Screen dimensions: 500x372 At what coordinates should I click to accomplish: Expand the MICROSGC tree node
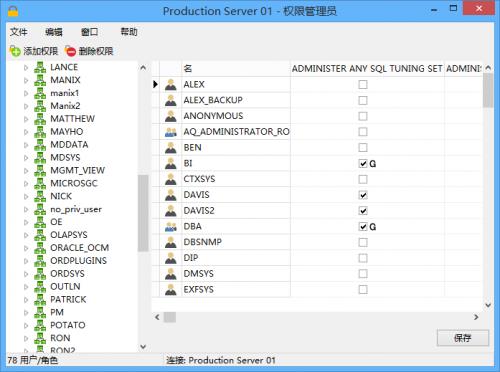coord(26,183)
